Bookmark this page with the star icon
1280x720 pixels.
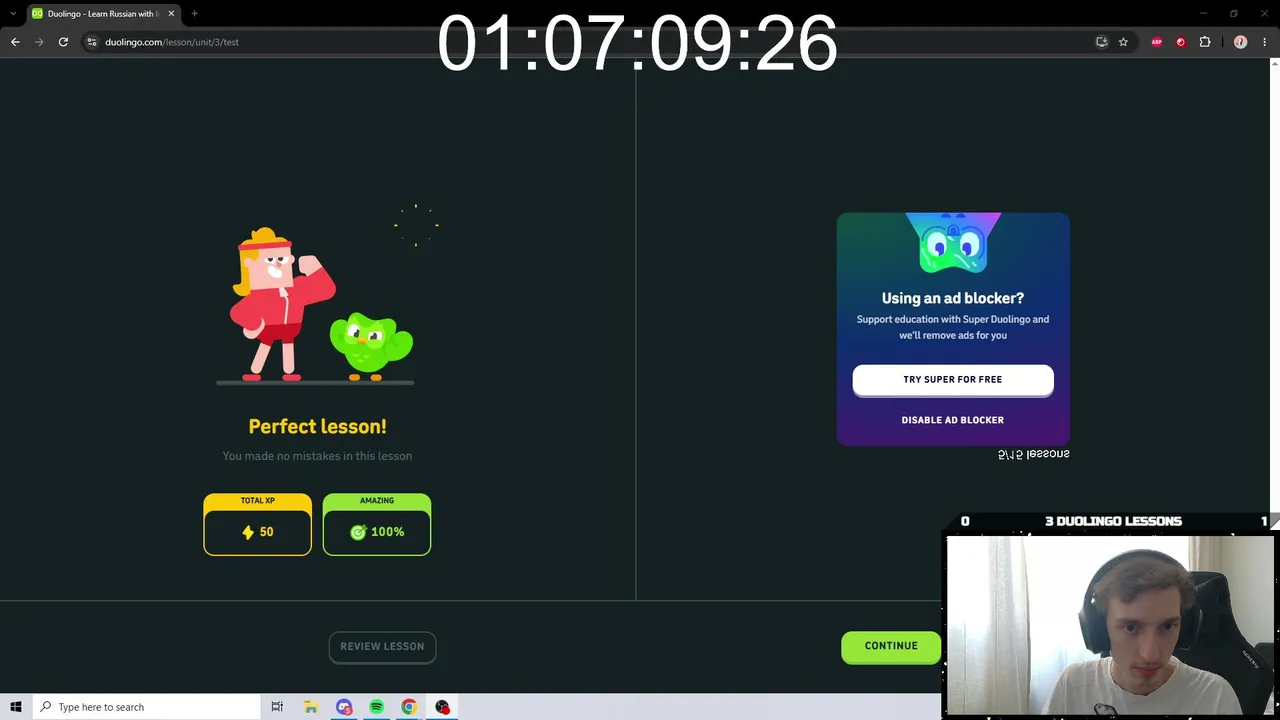1123,42
